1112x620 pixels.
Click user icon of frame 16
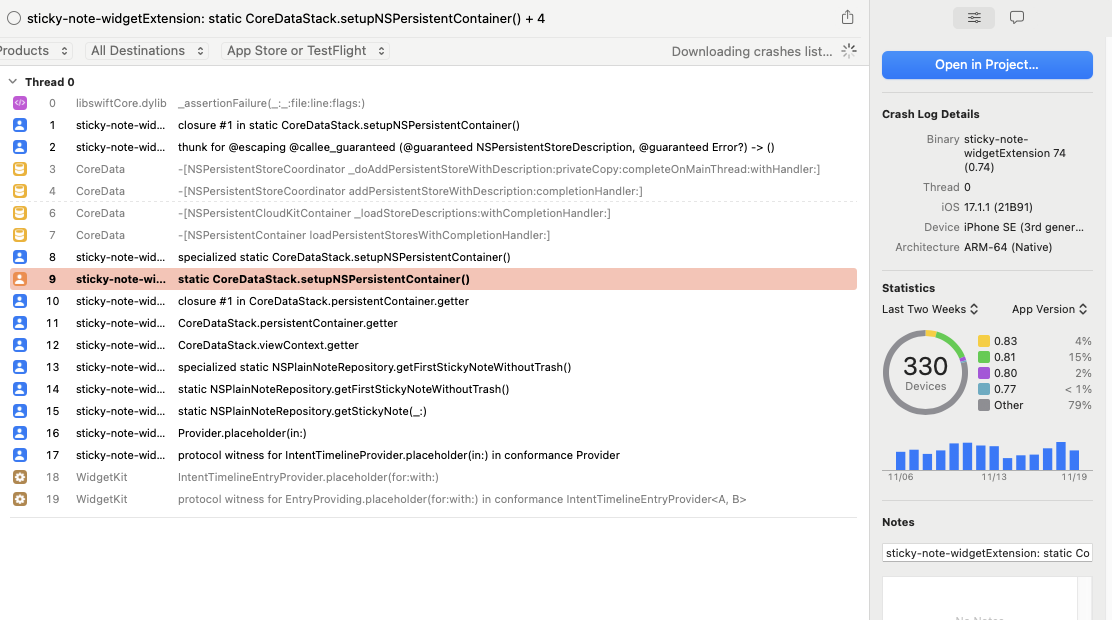pyautogui.click(x=20, y=433)
